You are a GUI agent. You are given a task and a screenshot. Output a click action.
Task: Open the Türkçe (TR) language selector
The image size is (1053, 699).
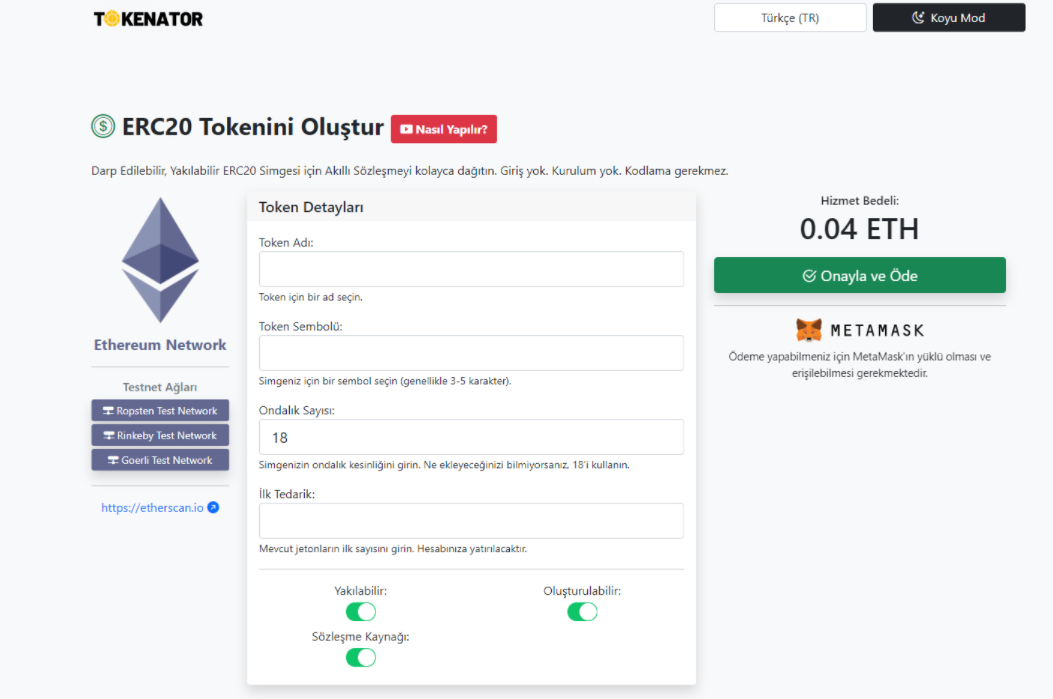pyautogui.click(x=790, y=18)
